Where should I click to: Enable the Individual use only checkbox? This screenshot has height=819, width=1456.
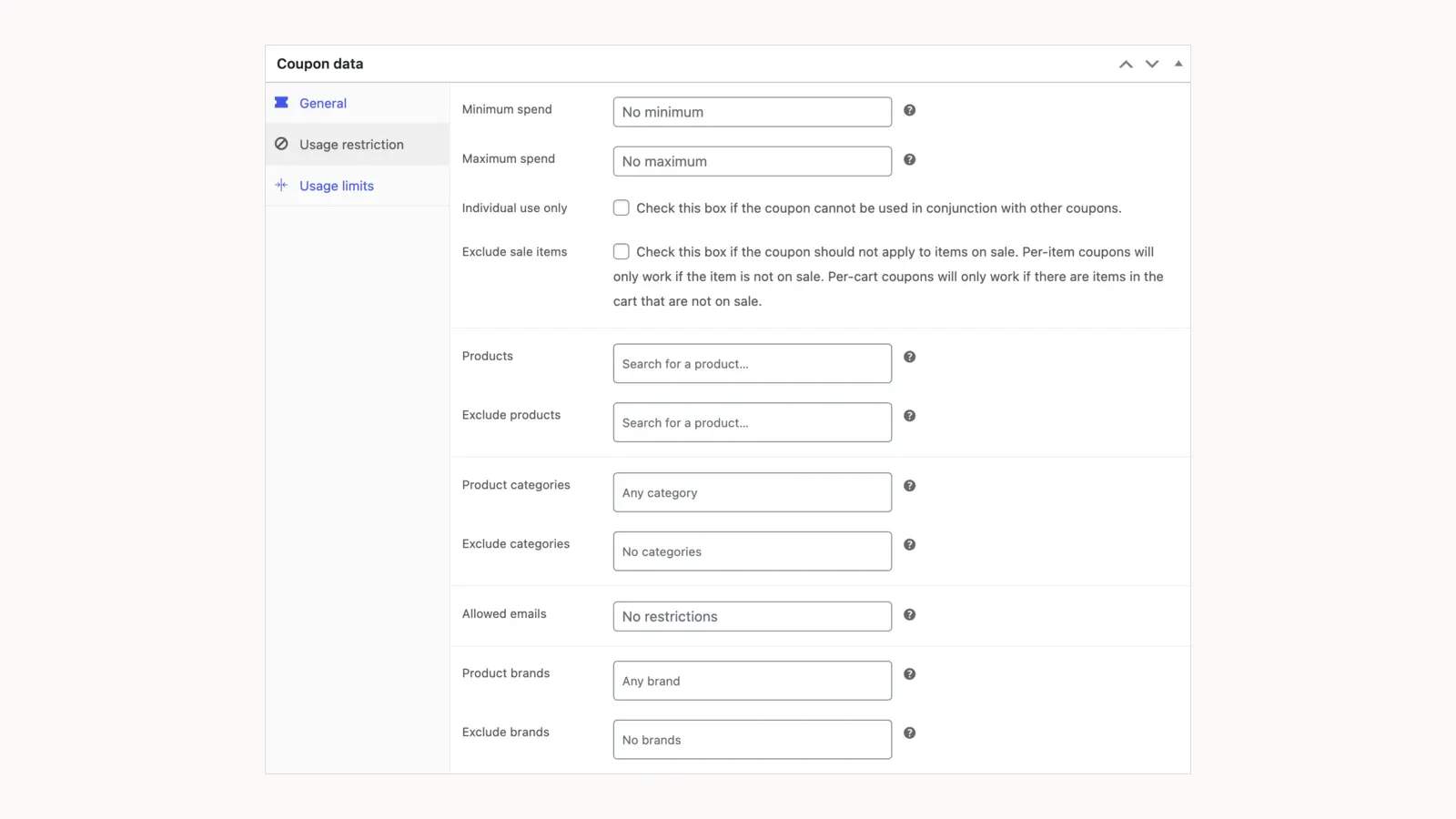[x=622, y=207]
